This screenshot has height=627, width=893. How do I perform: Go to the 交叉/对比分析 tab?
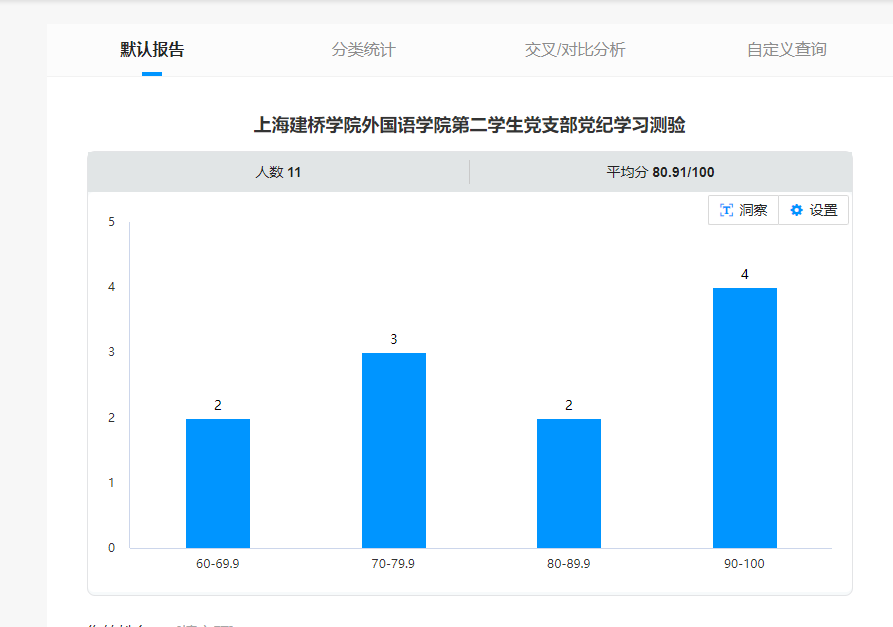pyautogui.click(x=575, y=50)
